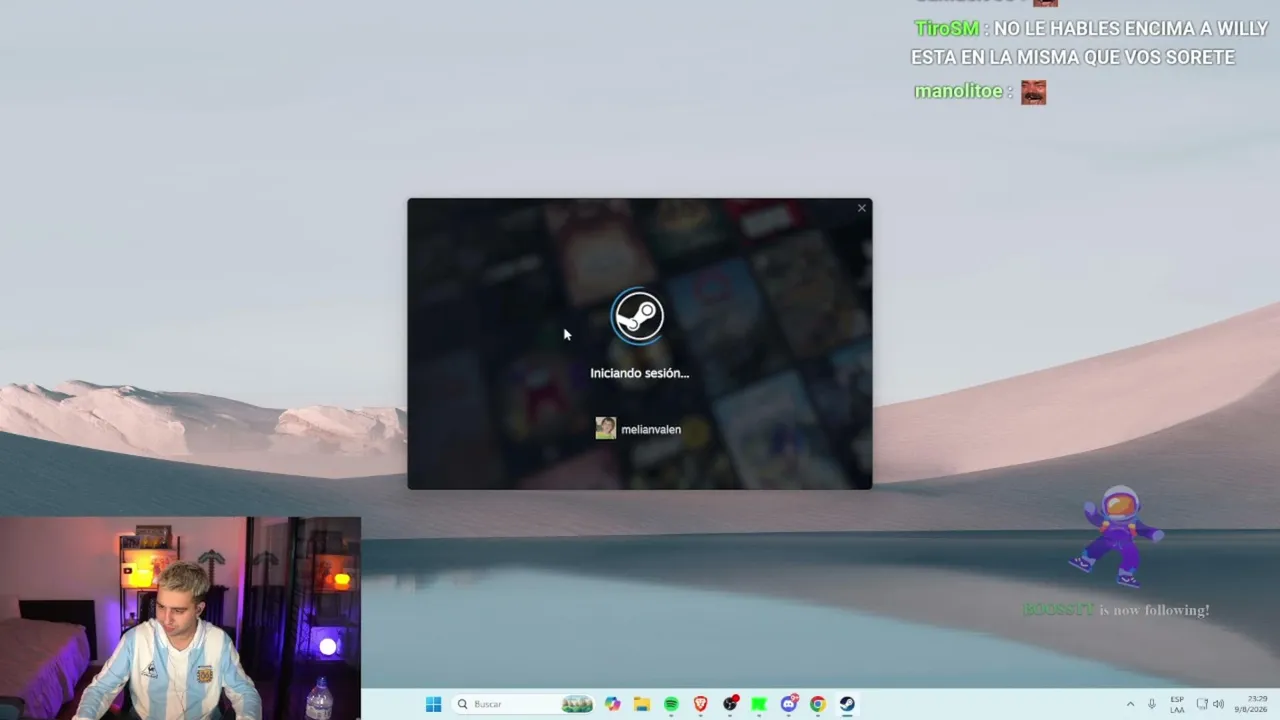
Task: Click the Steam taskbar icon
Action: pos(847,704)
